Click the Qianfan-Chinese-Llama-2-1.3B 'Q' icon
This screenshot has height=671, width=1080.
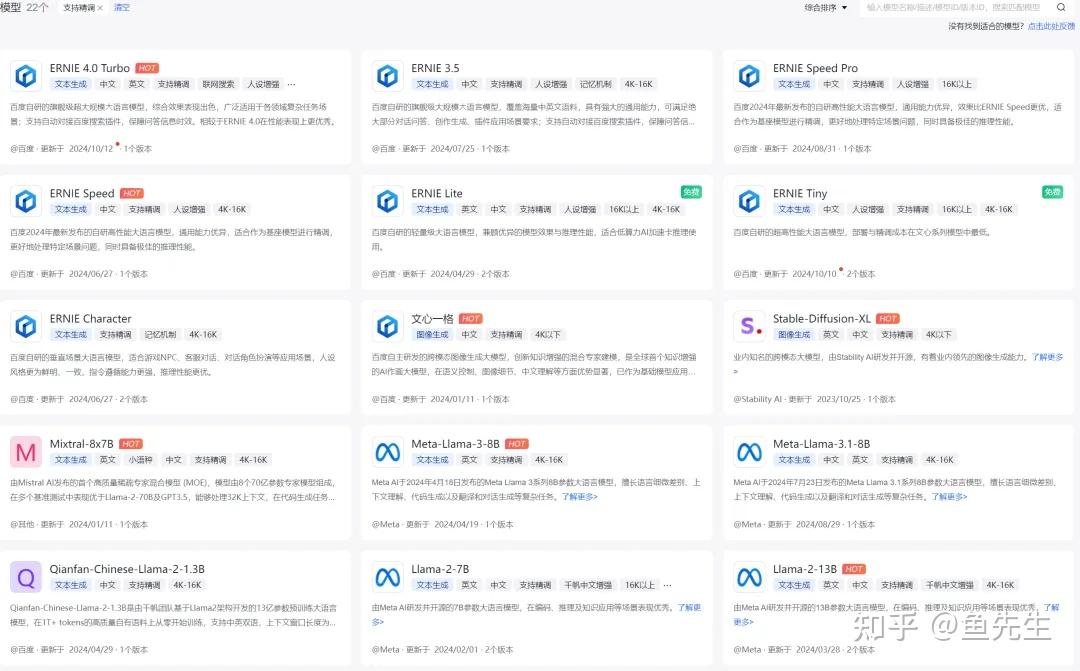(x=26, y=577)
